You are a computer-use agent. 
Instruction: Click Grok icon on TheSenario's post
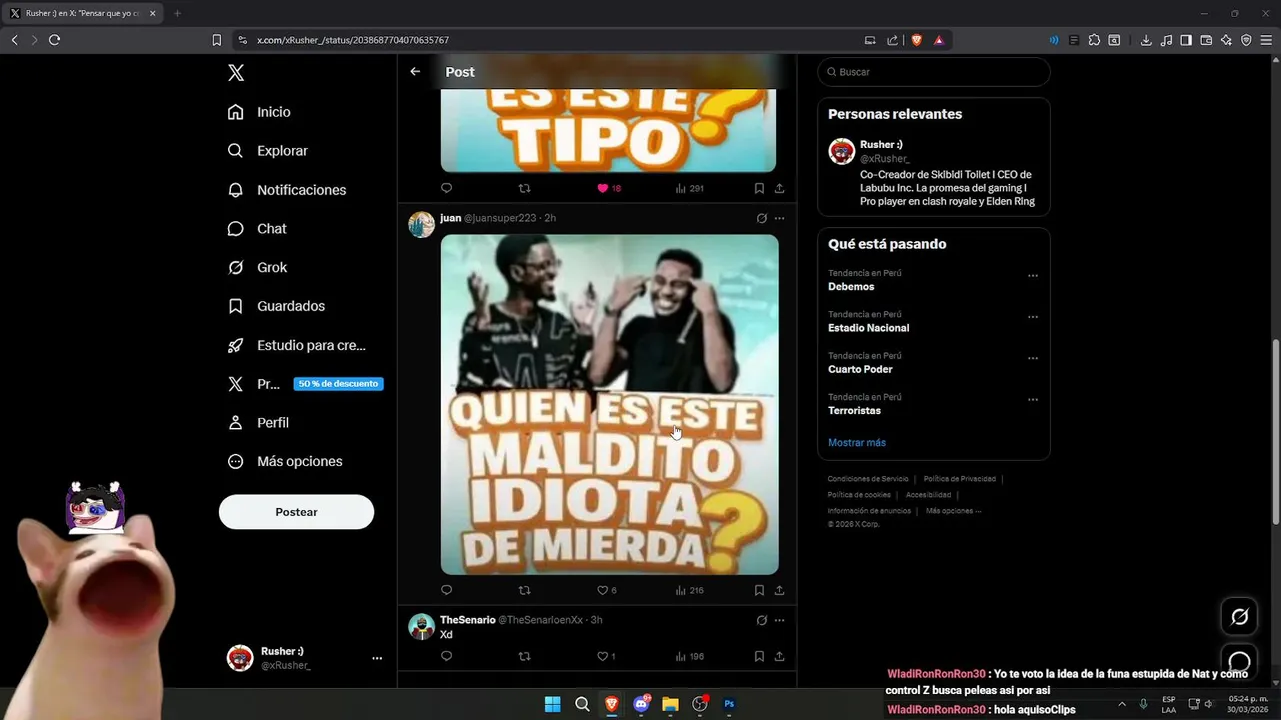click(x=761, y=620)
